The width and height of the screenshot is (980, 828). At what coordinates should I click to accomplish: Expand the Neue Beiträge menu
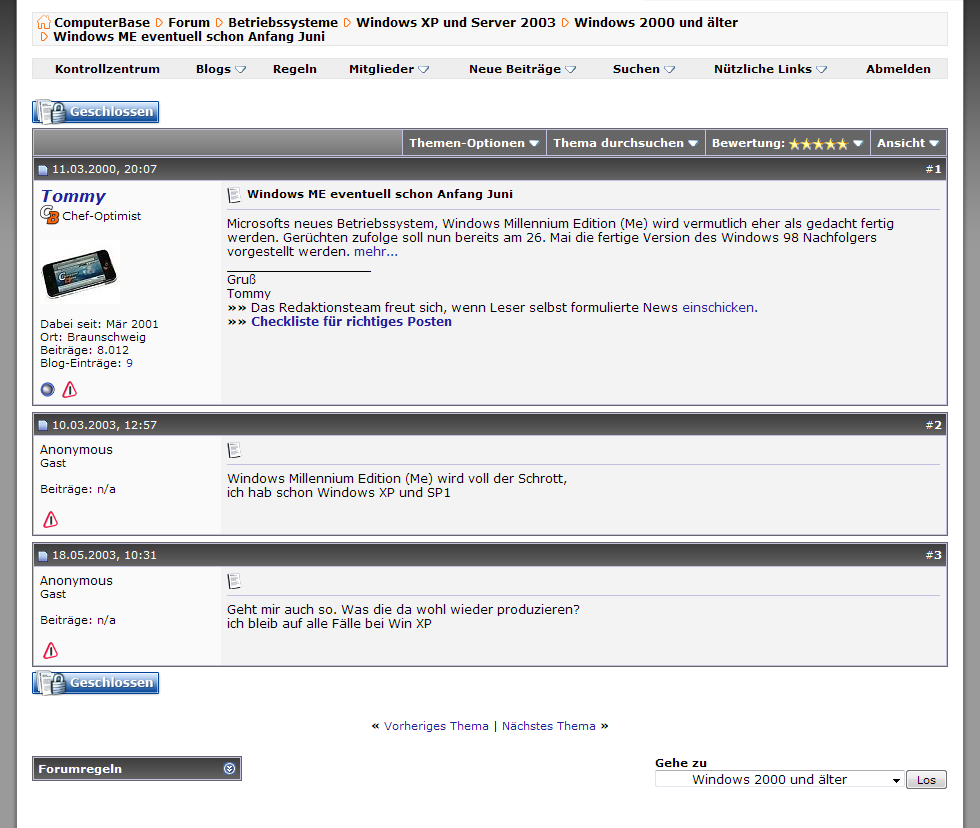tap(522, 69)
